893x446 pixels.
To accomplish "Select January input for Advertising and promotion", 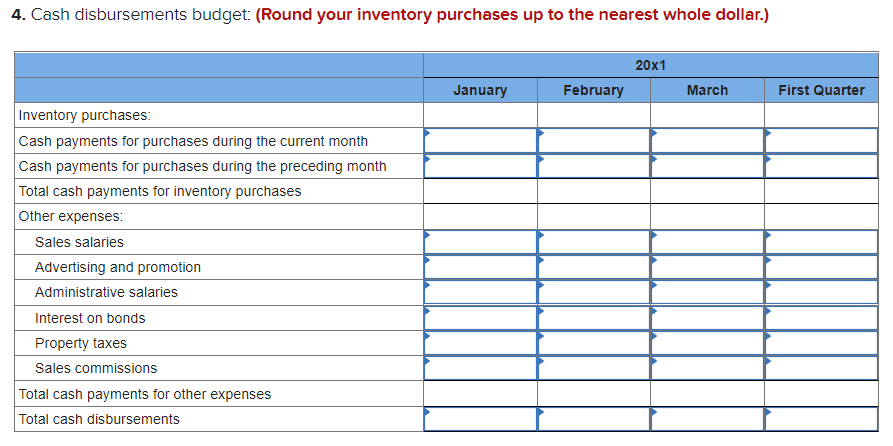I will (480, 267).
